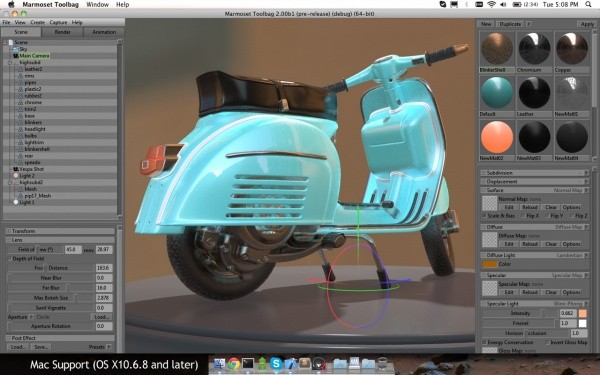Adjust the Far Blur slider
Image resolution: width=600 pixels, height=375 pixels.
click(51, 288)
